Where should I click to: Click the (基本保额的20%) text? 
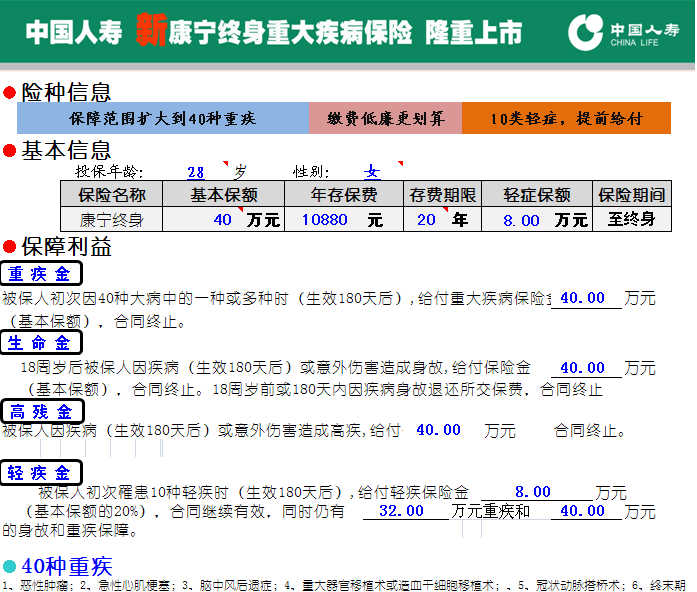pyautogui.click(x=86, y=511)
